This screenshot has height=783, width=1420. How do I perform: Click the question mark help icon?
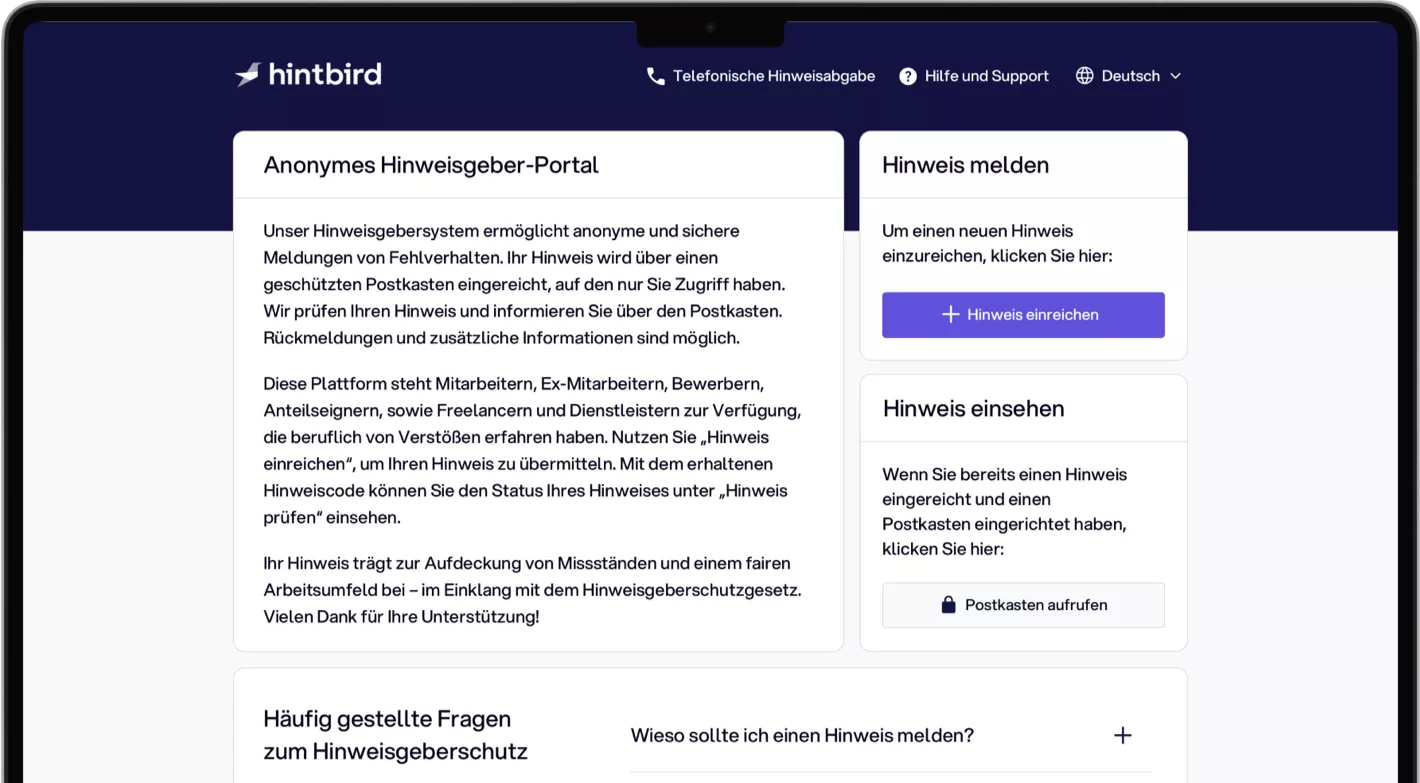tap(908, 76)
